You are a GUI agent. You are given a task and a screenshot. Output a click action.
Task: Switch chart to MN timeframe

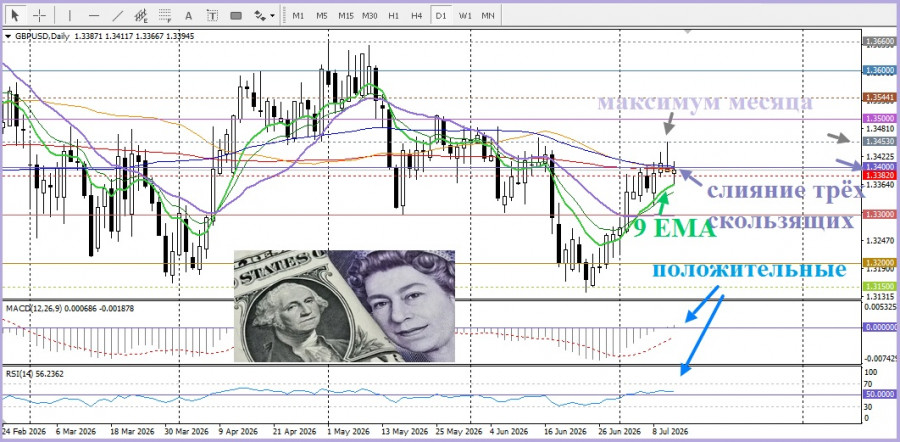[488, 15]
